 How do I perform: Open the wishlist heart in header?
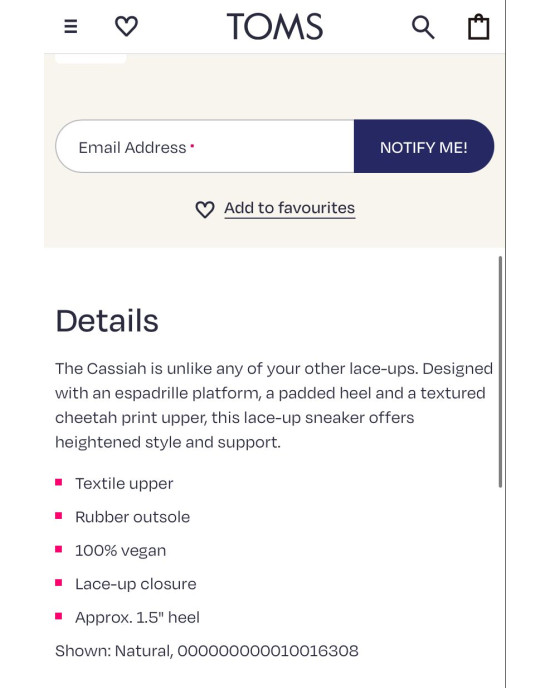[126, 26]
